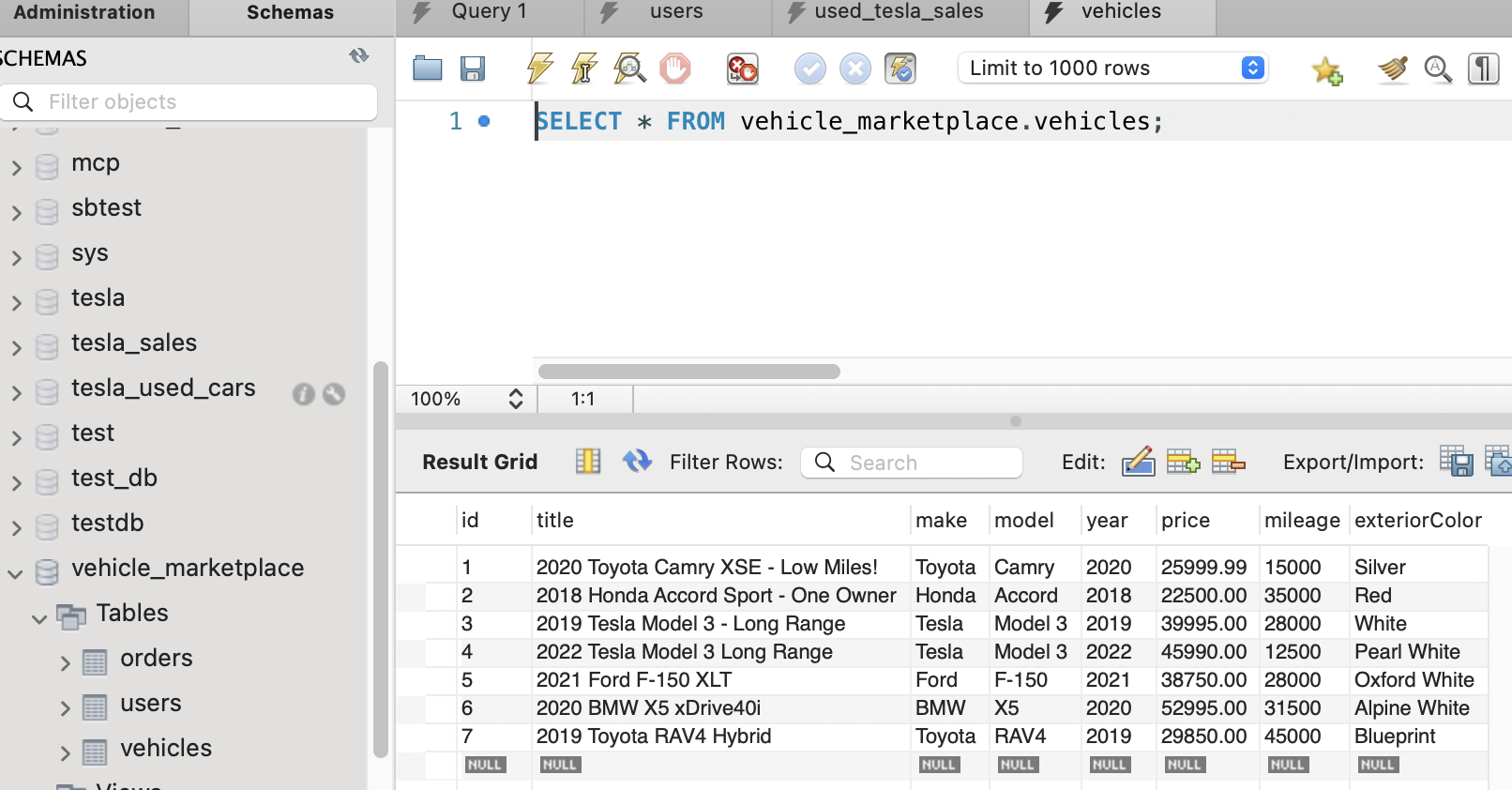Screen dimensions: 1512x790
Task: Click the Filter Rows search field
Action: point(911,463)
